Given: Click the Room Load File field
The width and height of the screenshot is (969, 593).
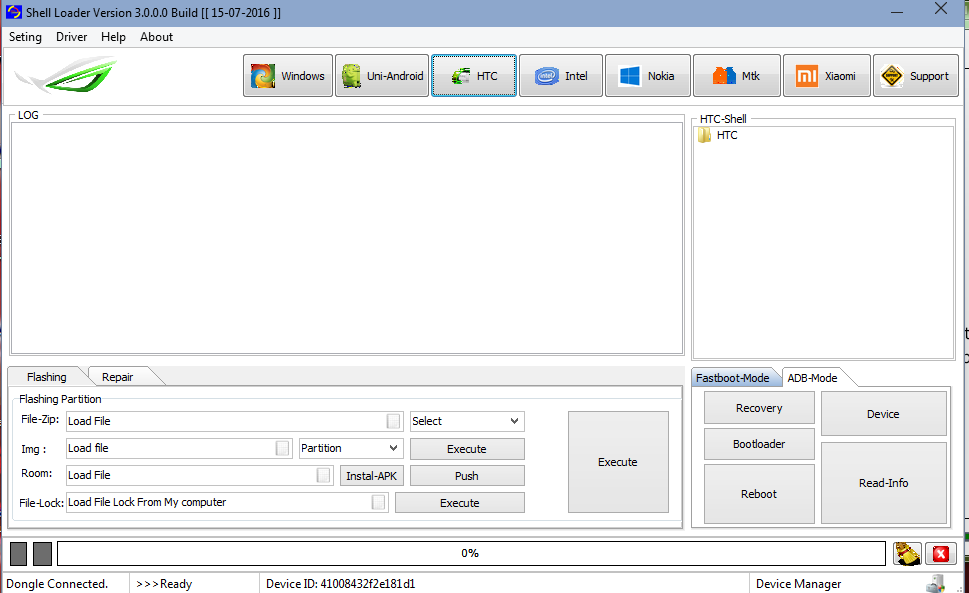Looking at the screenshot, I should (200, 475).
